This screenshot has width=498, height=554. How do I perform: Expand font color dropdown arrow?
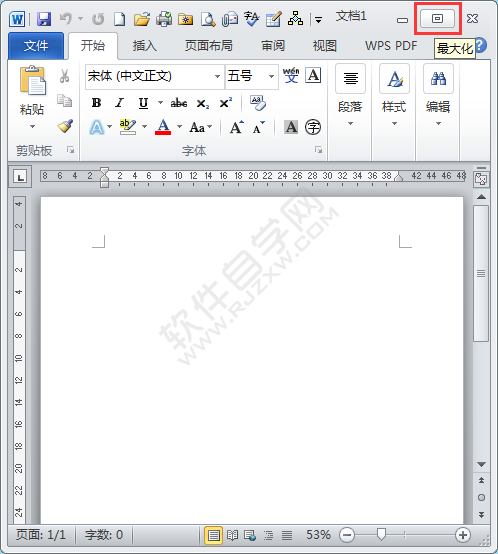point(179,126)
